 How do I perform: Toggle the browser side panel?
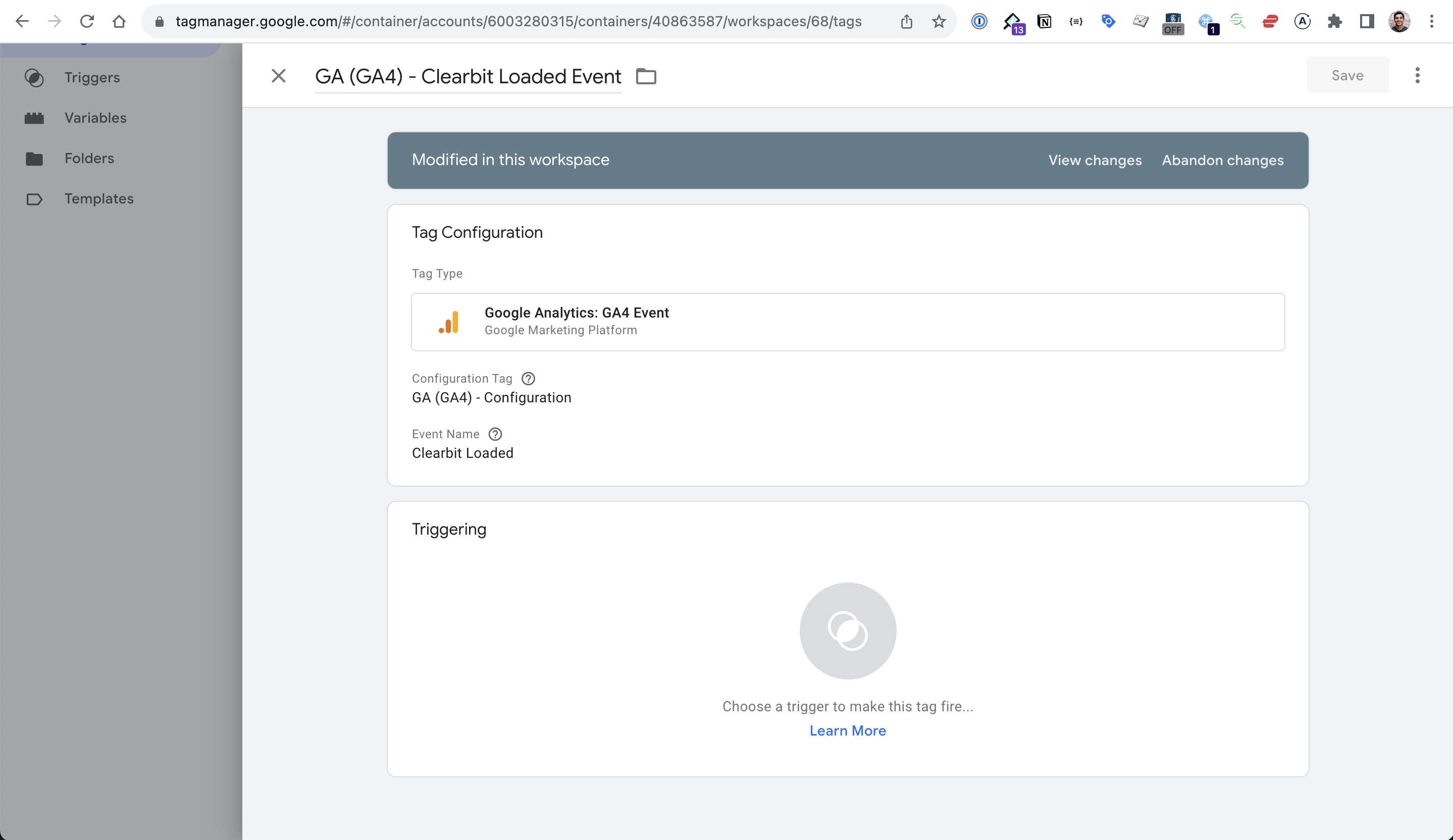[1367, 21]
